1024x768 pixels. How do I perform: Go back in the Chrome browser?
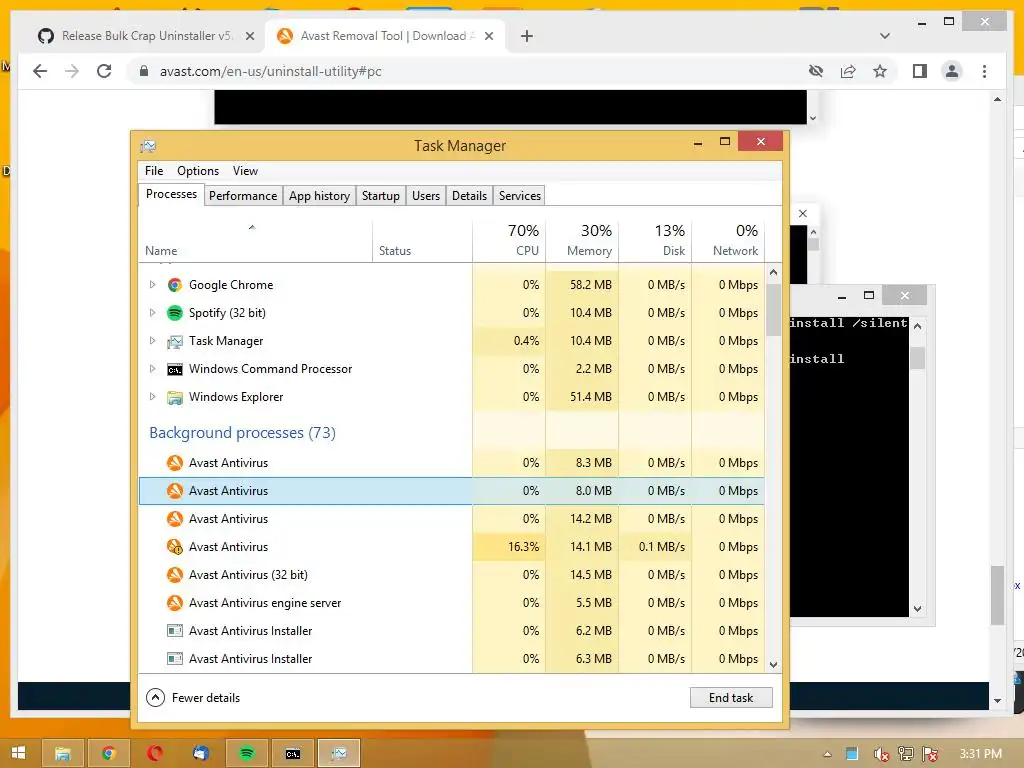[40, 71]
